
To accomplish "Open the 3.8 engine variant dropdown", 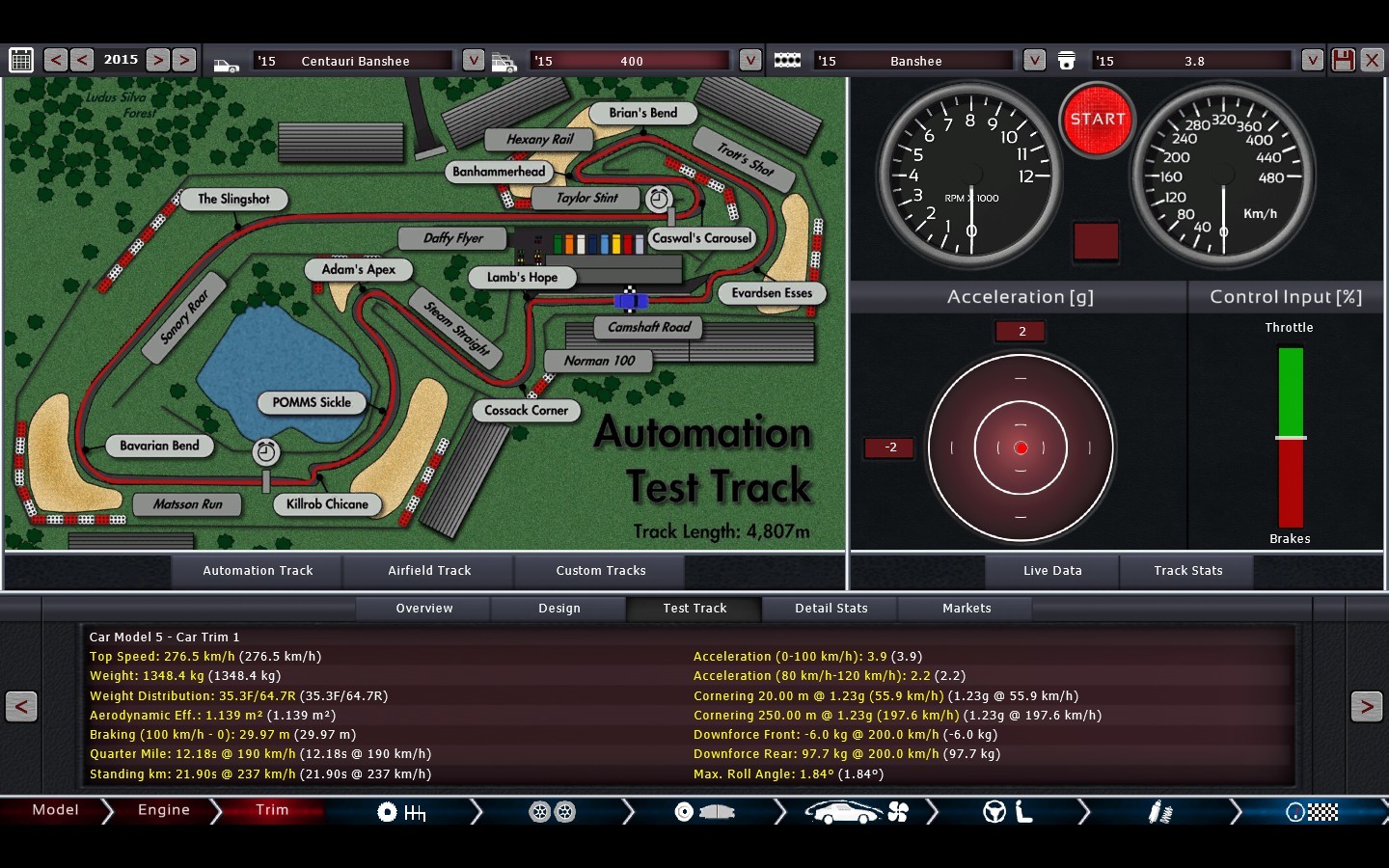I will click(x=1312, y=60).
